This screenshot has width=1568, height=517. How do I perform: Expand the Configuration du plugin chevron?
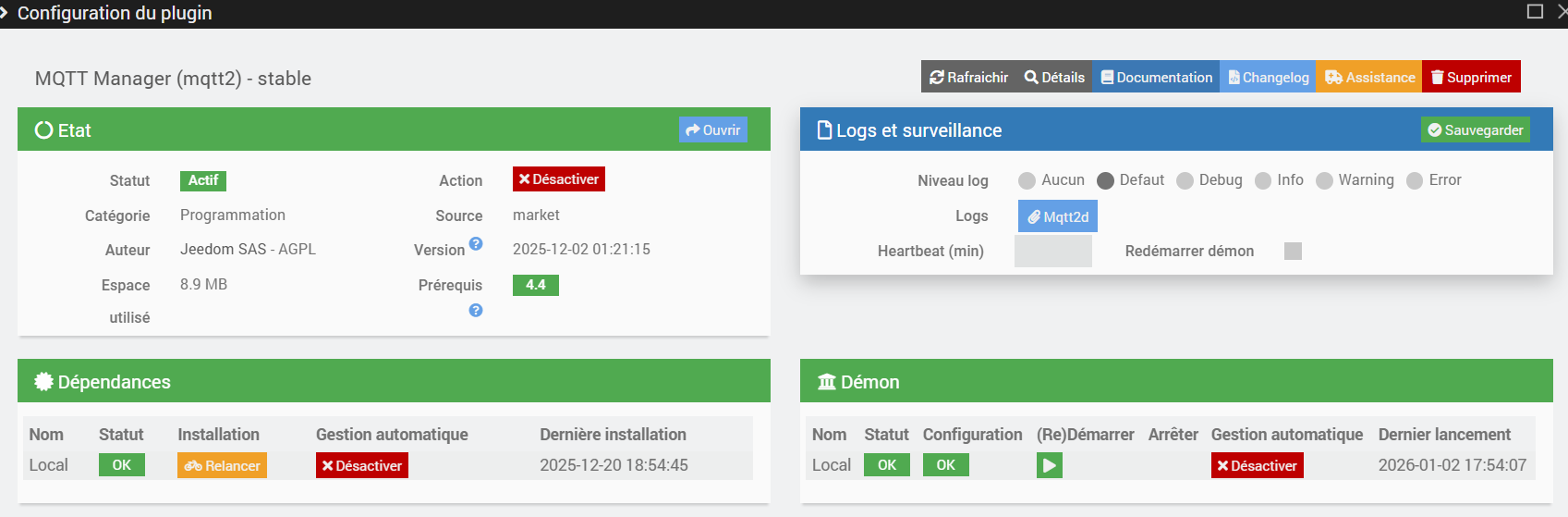(x=5, y=13)
